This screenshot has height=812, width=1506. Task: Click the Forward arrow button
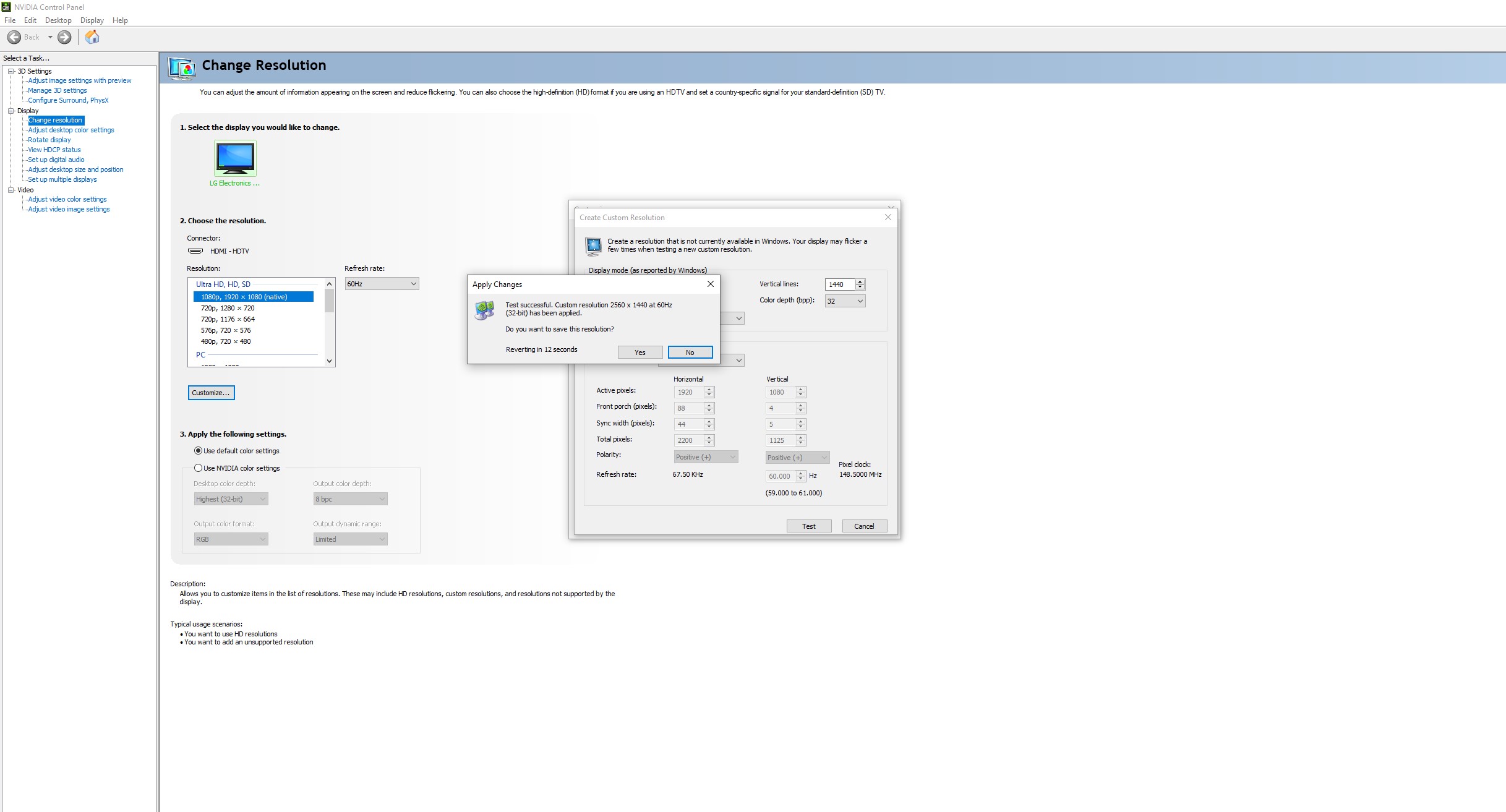pyautogui.click(x=64, y=37)
